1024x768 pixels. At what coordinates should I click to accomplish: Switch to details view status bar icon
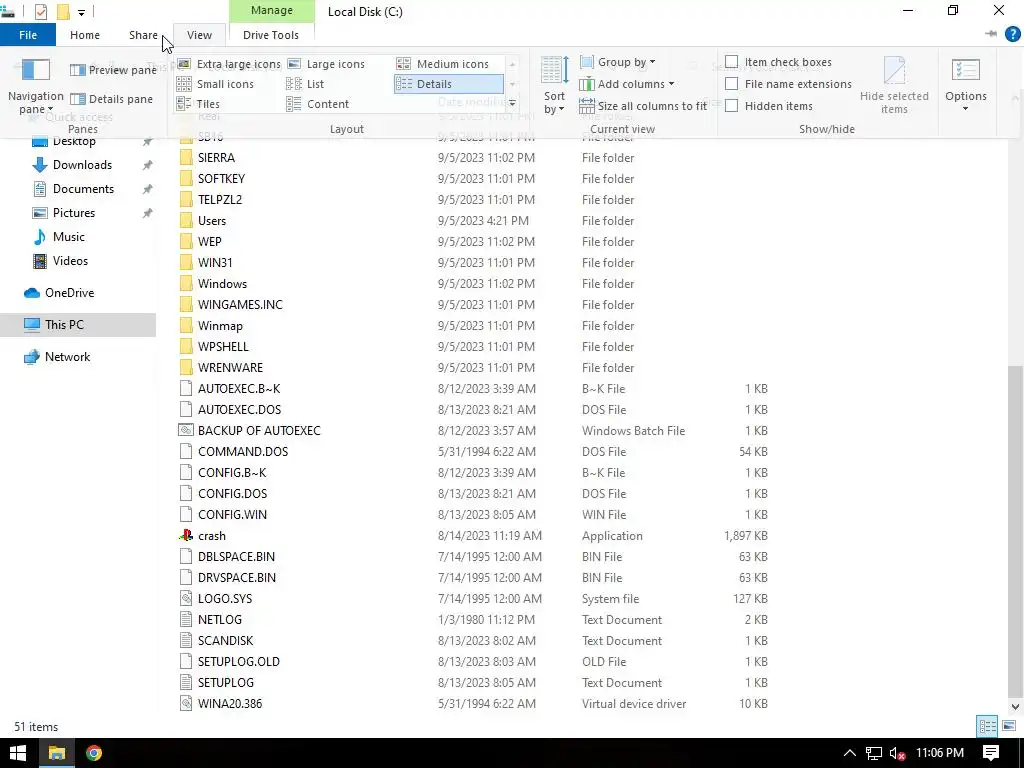point(987,726)
